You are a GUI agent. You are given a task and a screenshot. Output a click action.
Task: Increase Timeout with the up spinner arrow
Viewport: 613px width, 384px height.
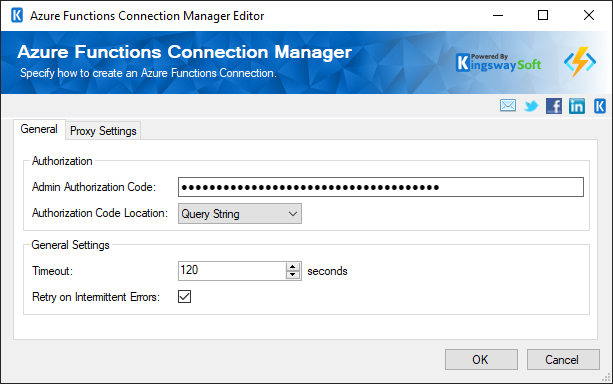point(292,267)
